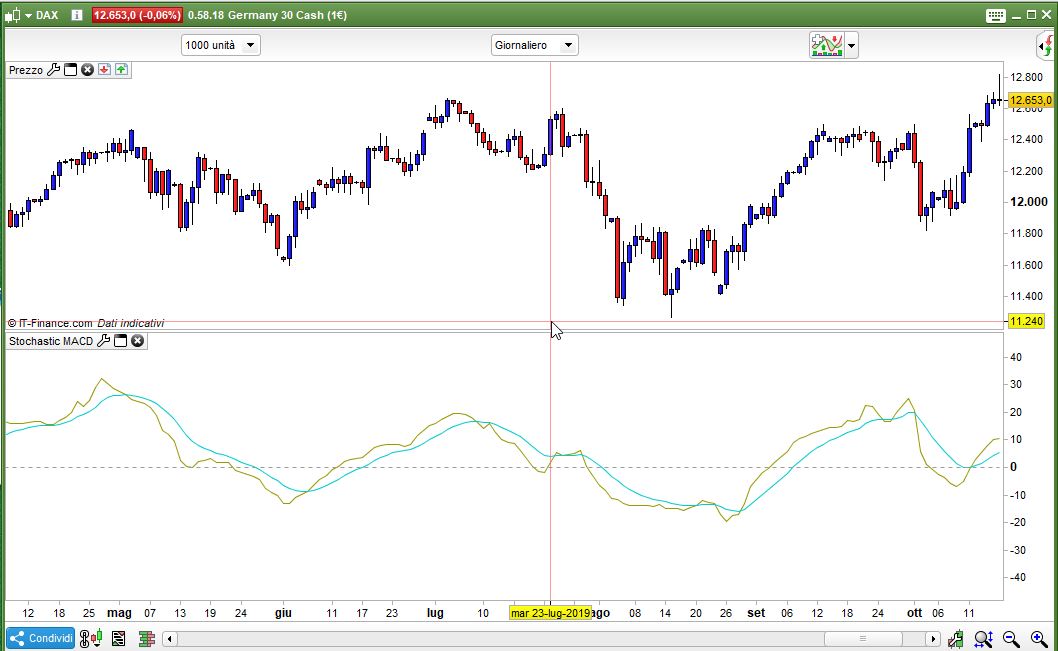The image size is (1058, 651).
Task: Zoom out with the minus magnifier
Action: click(1011, 638)
